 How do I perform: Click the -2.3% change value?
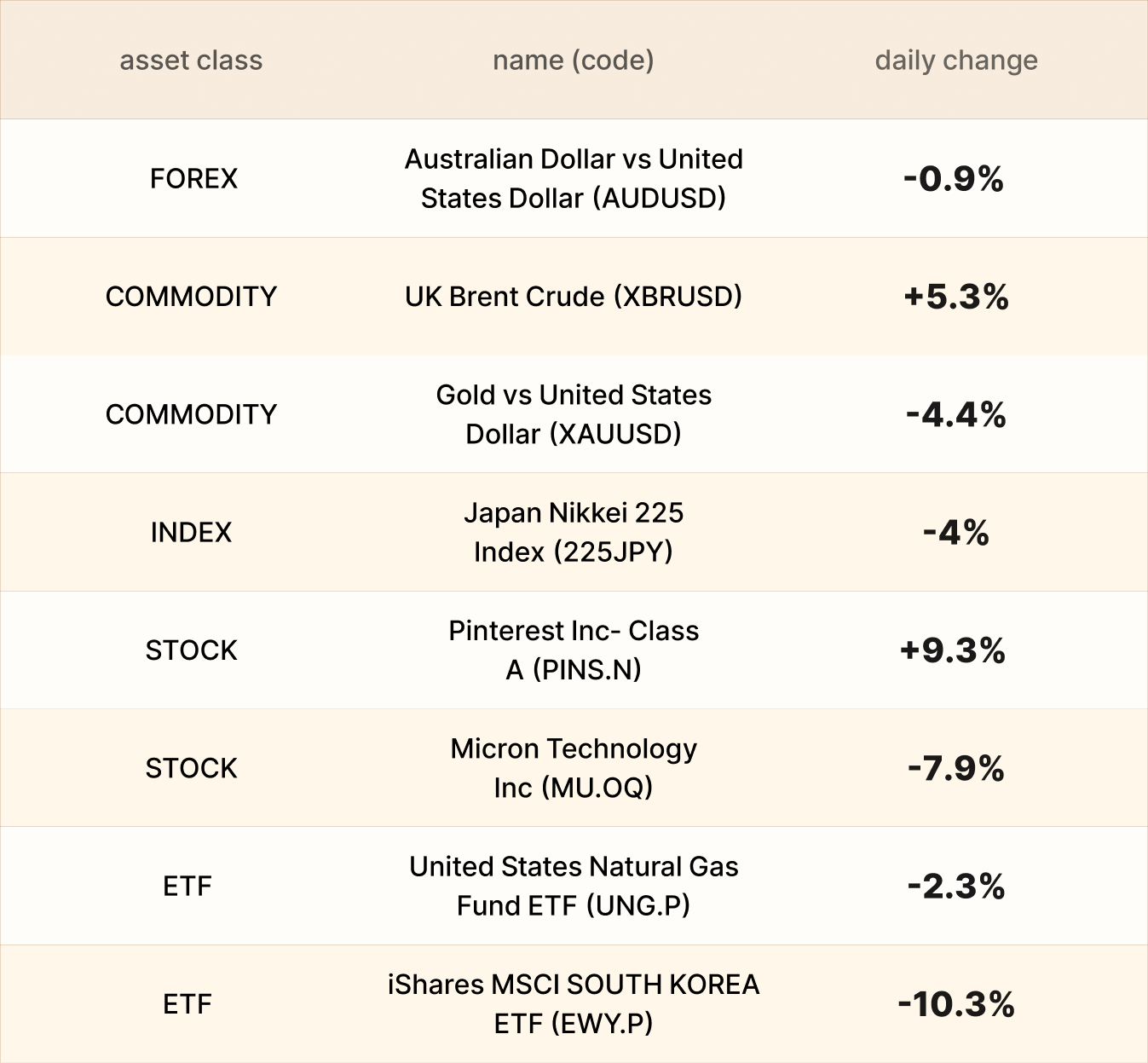point(956,887)
